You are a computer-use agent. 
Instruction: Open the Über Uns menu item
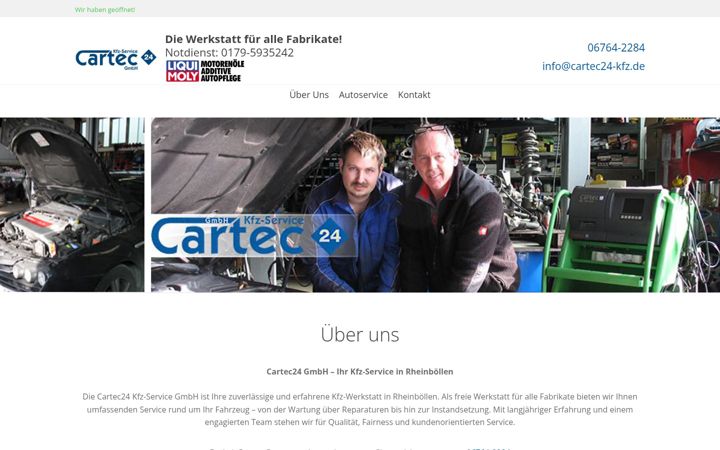[x=309, y=95]
